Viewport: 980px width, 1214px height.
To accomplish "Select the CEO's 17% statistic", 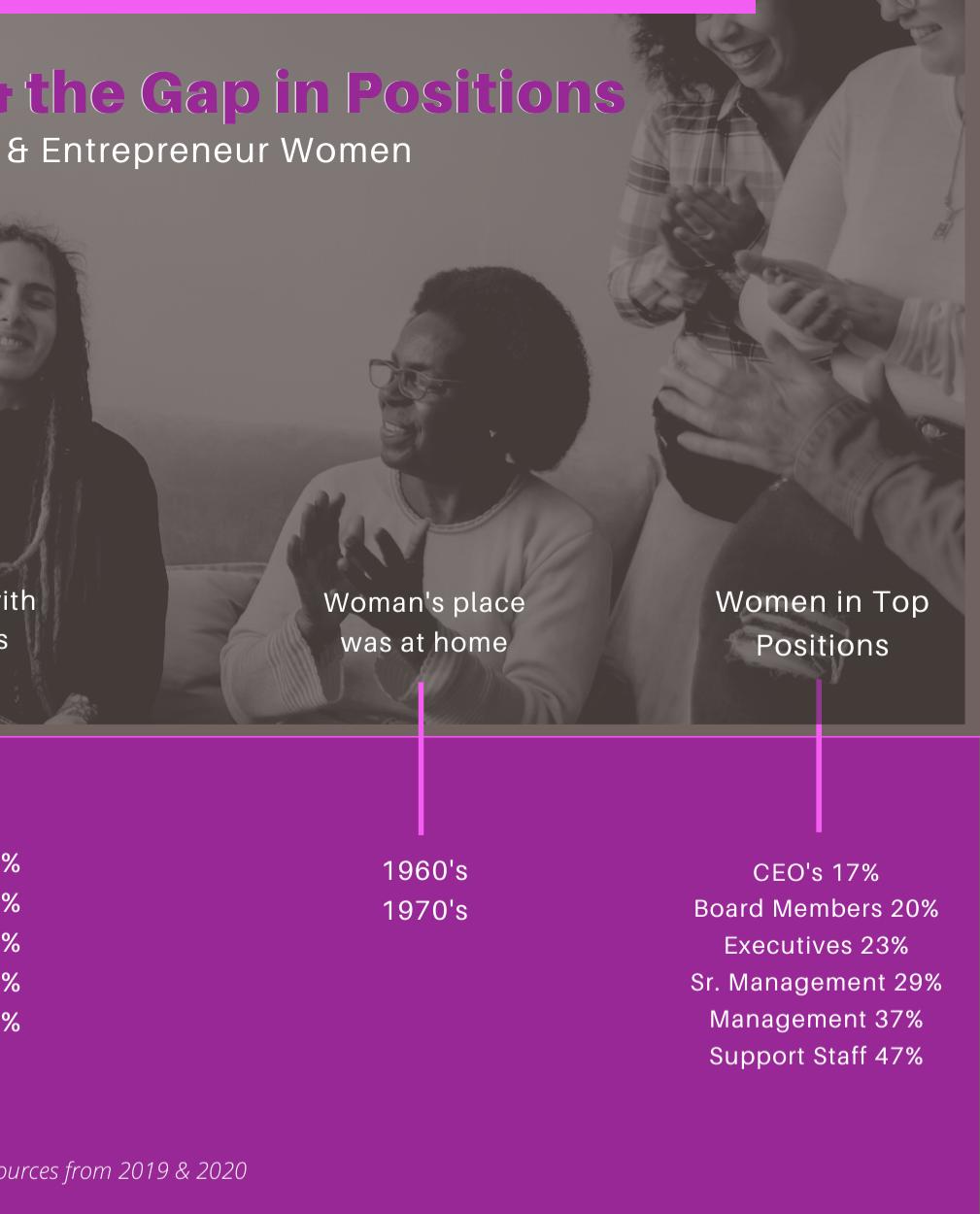I will pyautogui.click(x=816, y=873).
